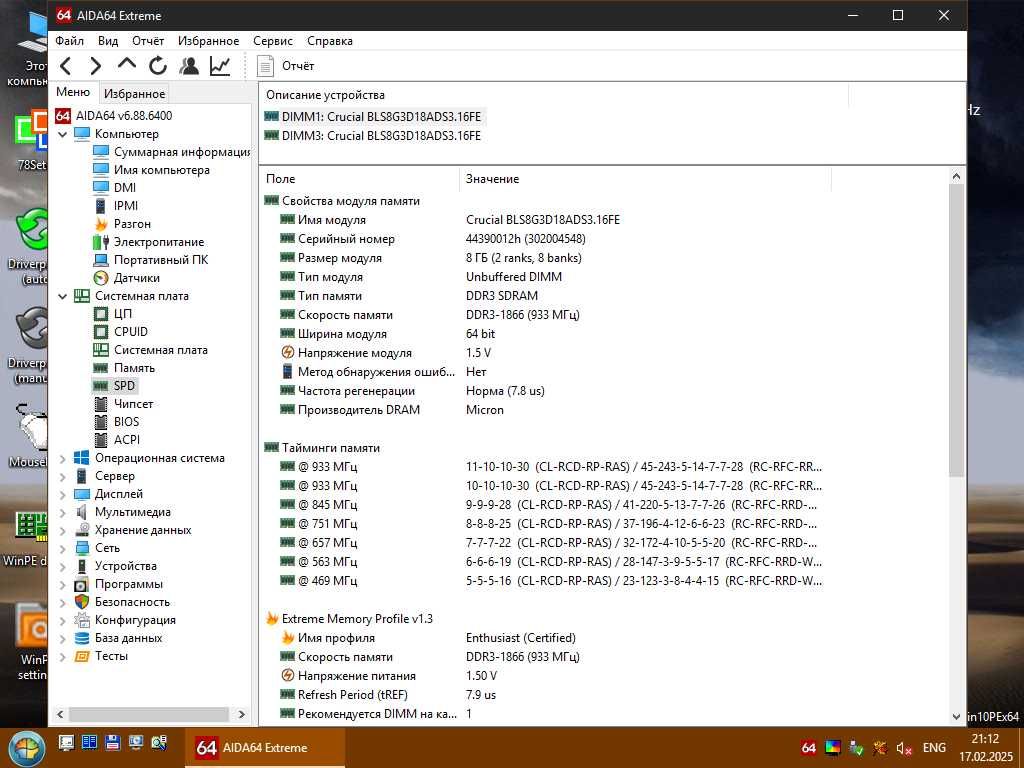
Task: Refresh the view with the circular arrow icon
Action: [157, 66]
